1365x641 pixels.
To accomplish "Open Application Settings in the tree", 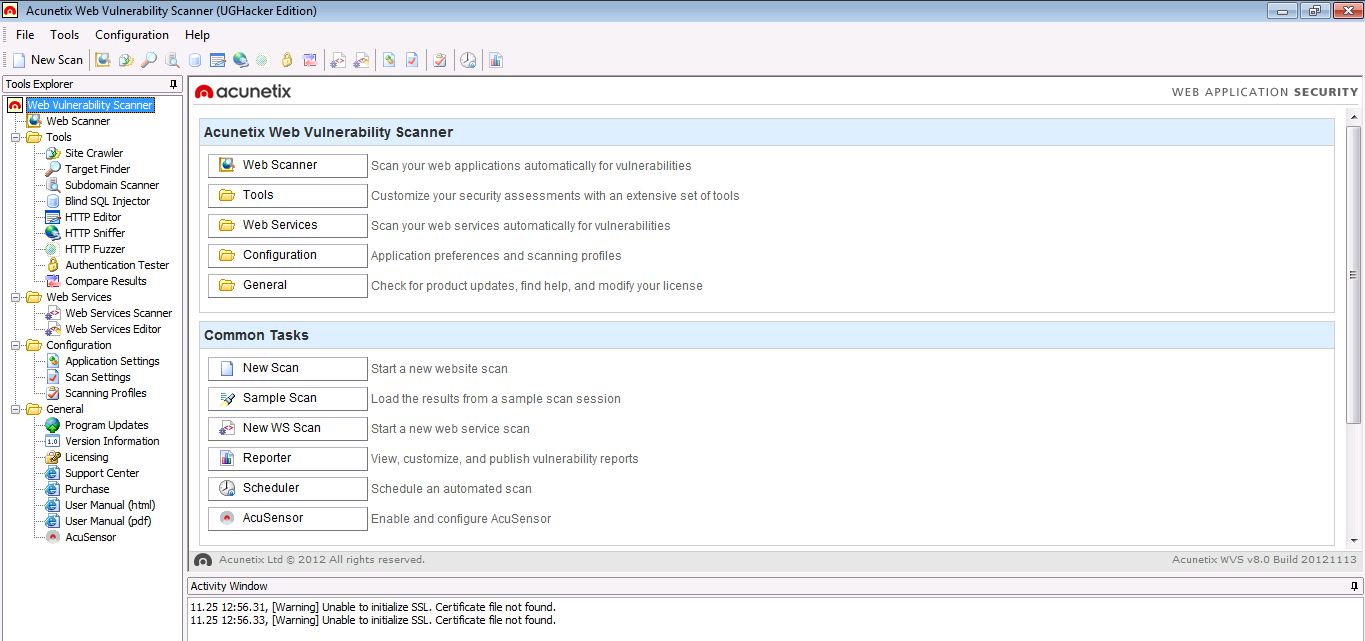I will 112,361.
